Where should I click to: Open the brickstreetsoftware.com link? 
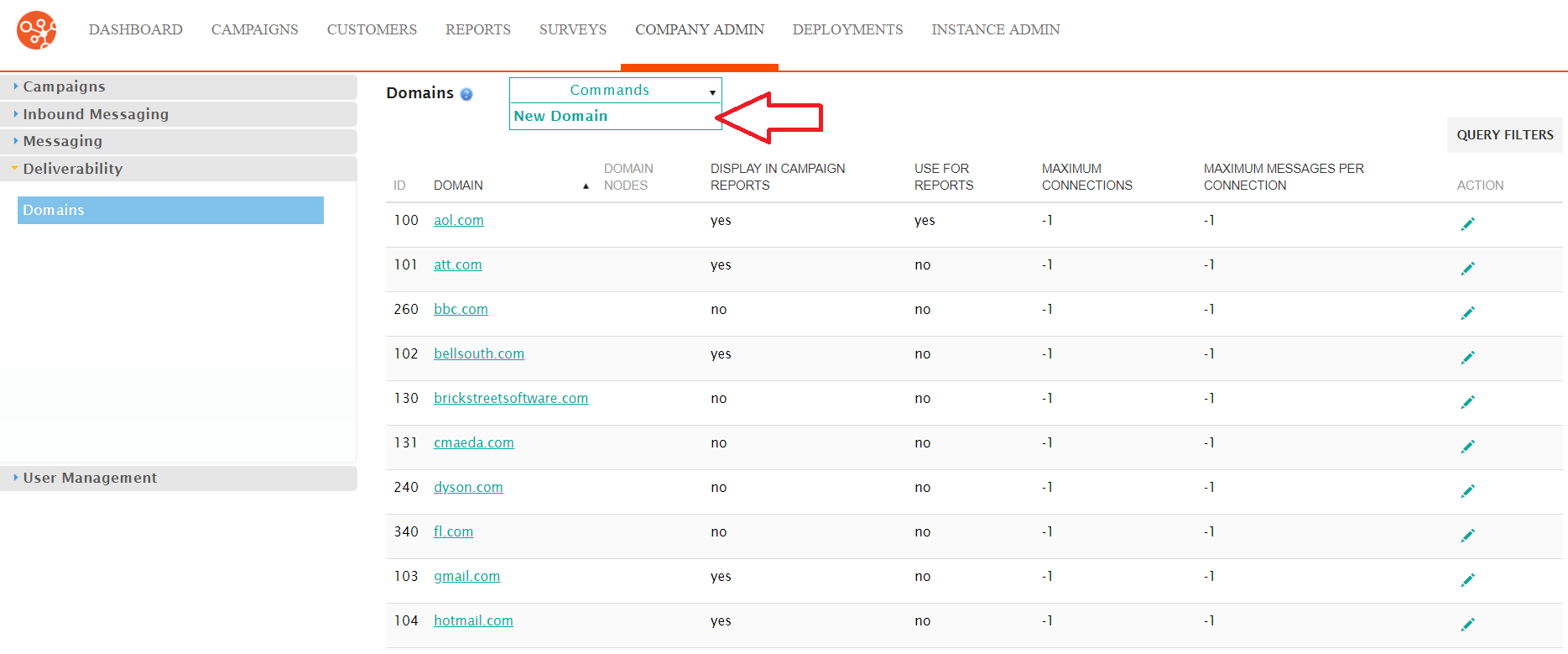[x=511, y=398]
